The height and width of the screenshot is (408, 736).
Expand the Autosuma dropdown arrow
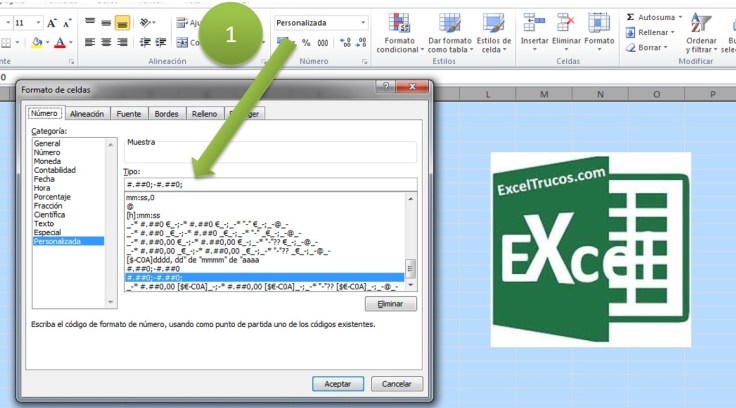point(680,17)
